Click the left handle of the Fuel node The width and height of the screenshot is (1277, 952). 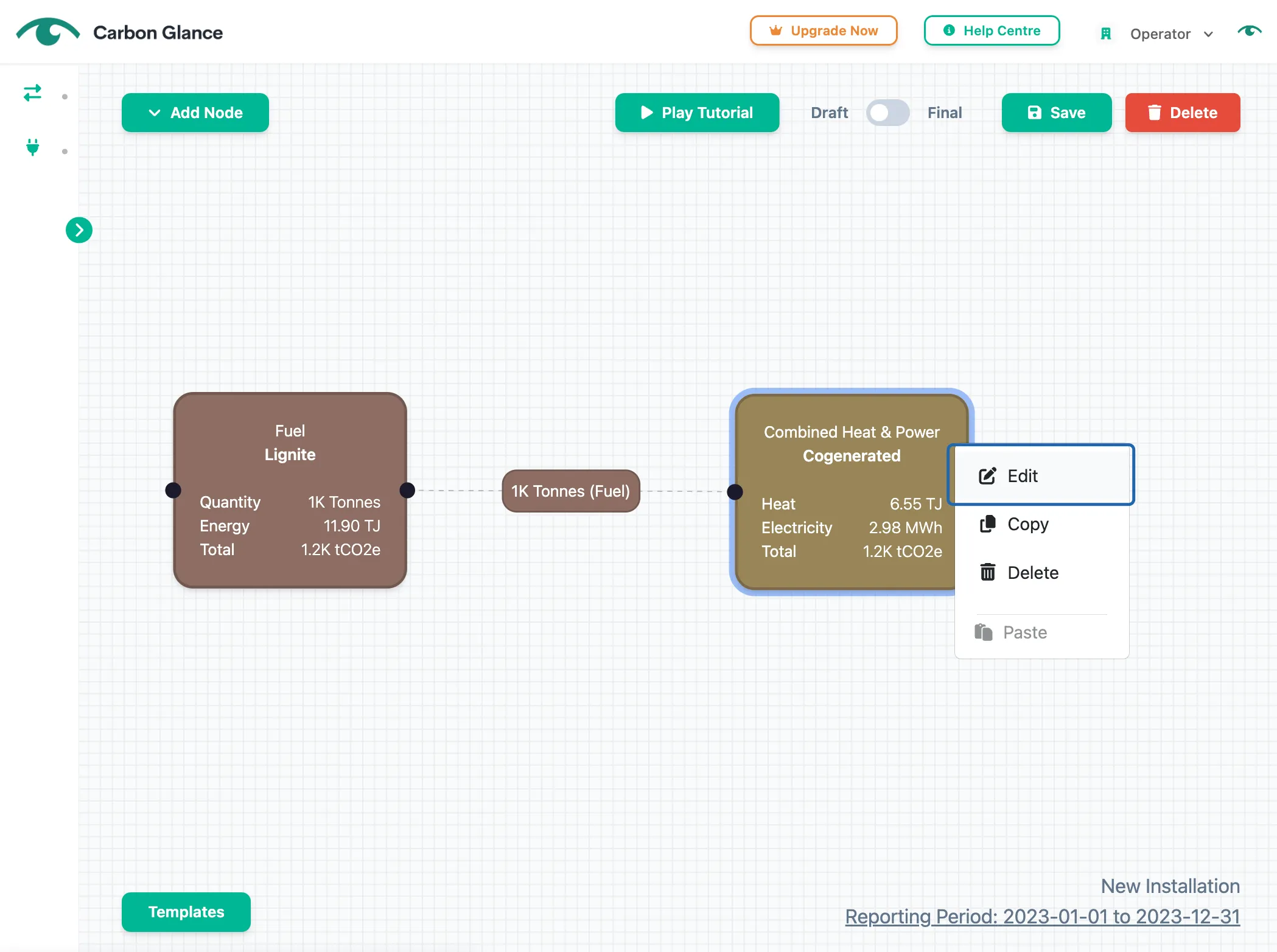point(173,490)
